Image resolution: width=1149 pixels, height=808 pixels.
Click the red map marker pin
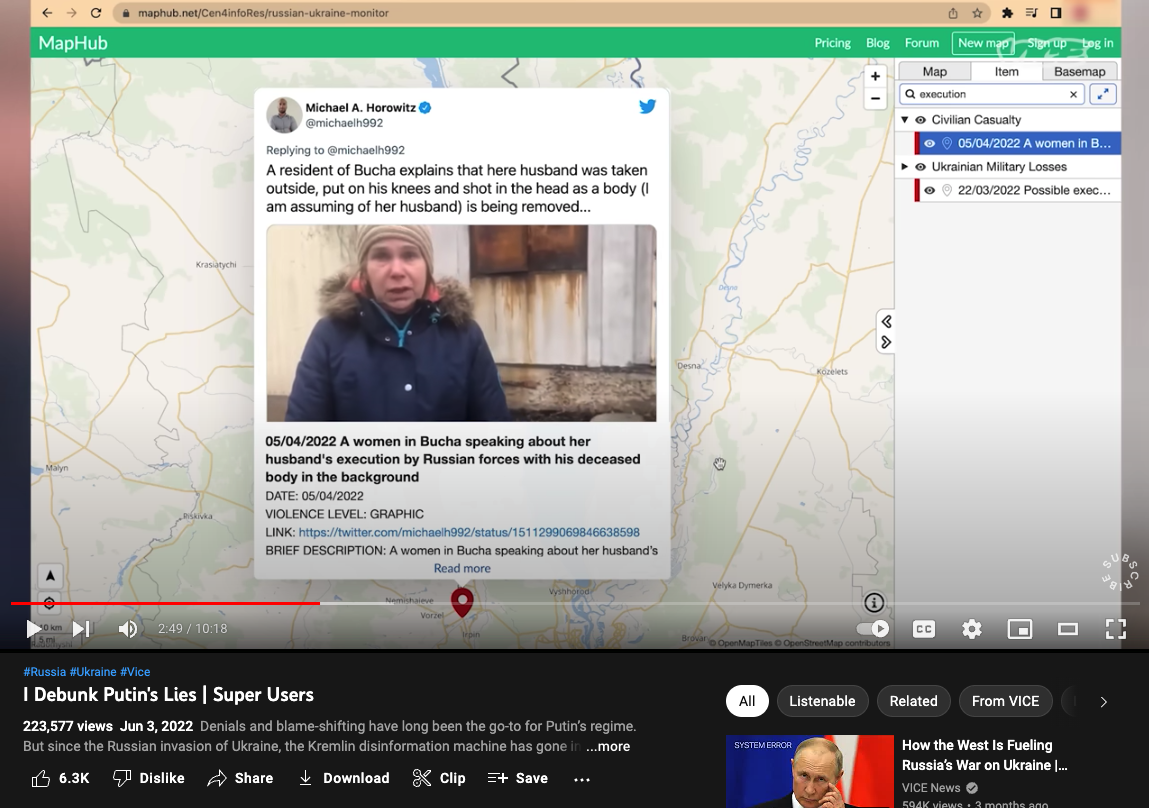pos(462,601)
